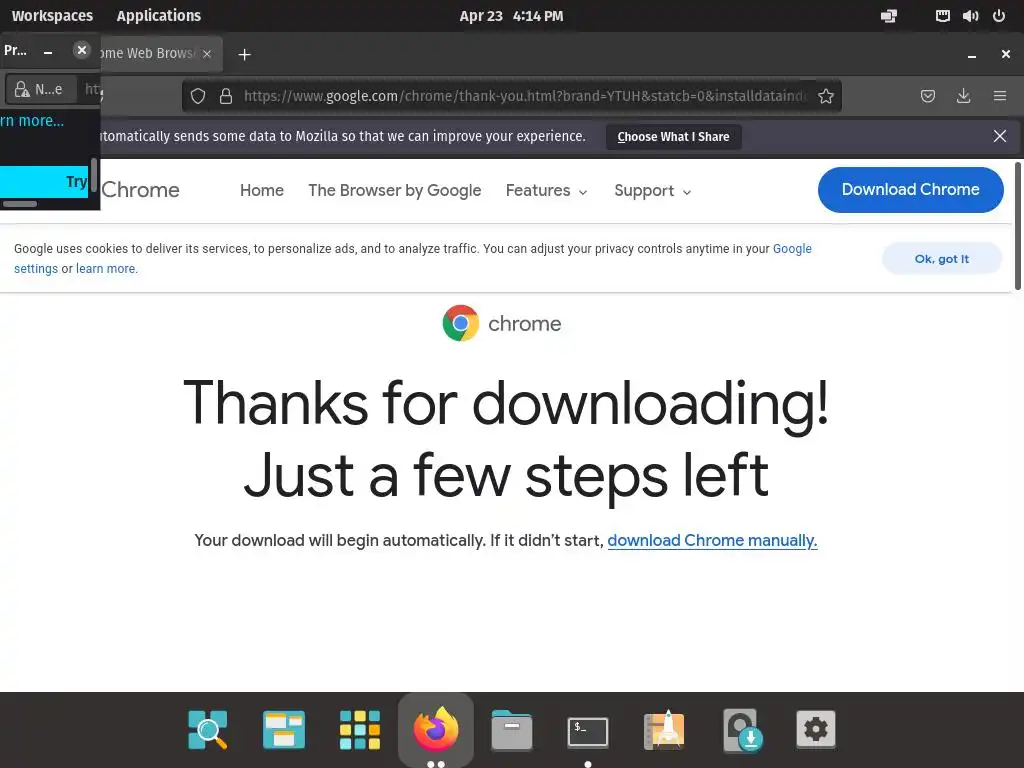Open Pop!_Shop rocket icon in dock
The image size is (1024, 768).
coord(664,729)
